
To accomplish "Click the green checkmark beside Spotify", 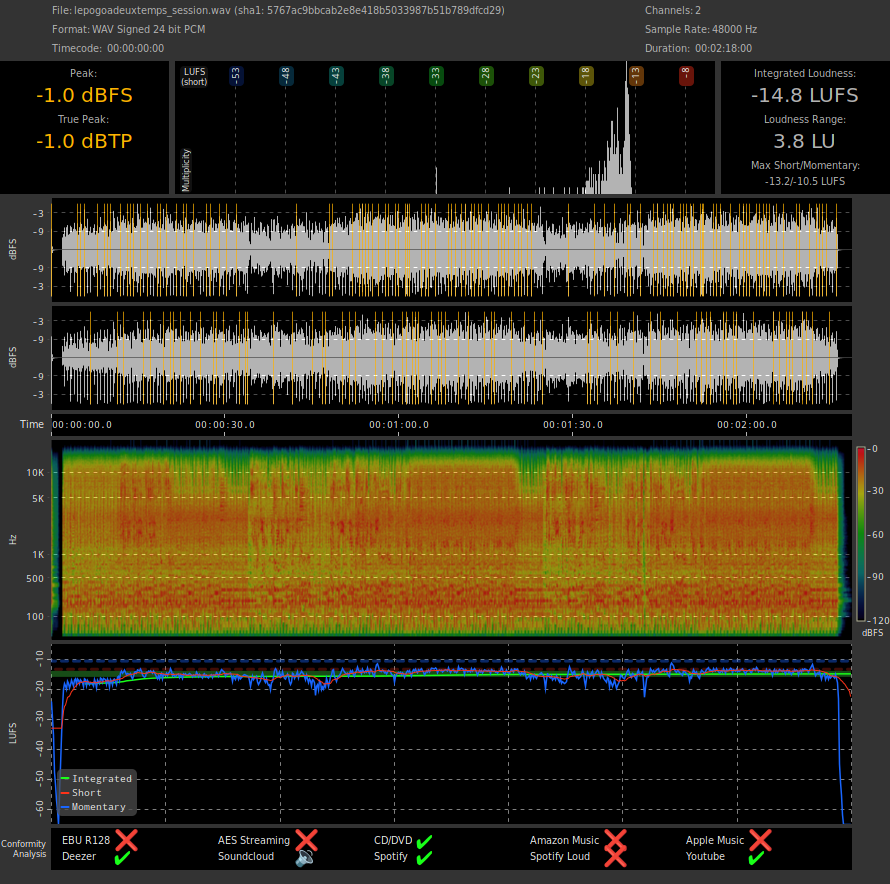I will (424, 857).
